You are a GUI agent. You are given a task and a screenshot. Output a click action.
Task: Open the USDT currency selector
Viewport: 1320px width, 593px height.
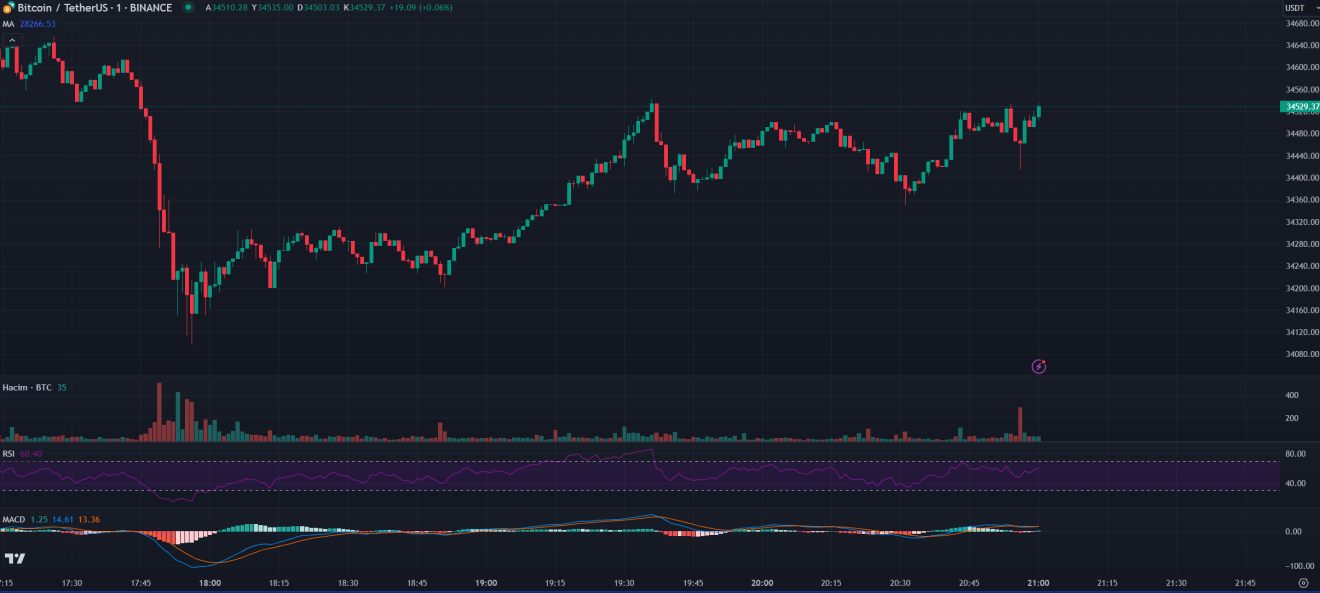pyautogui.click(x=1295, y=8)
